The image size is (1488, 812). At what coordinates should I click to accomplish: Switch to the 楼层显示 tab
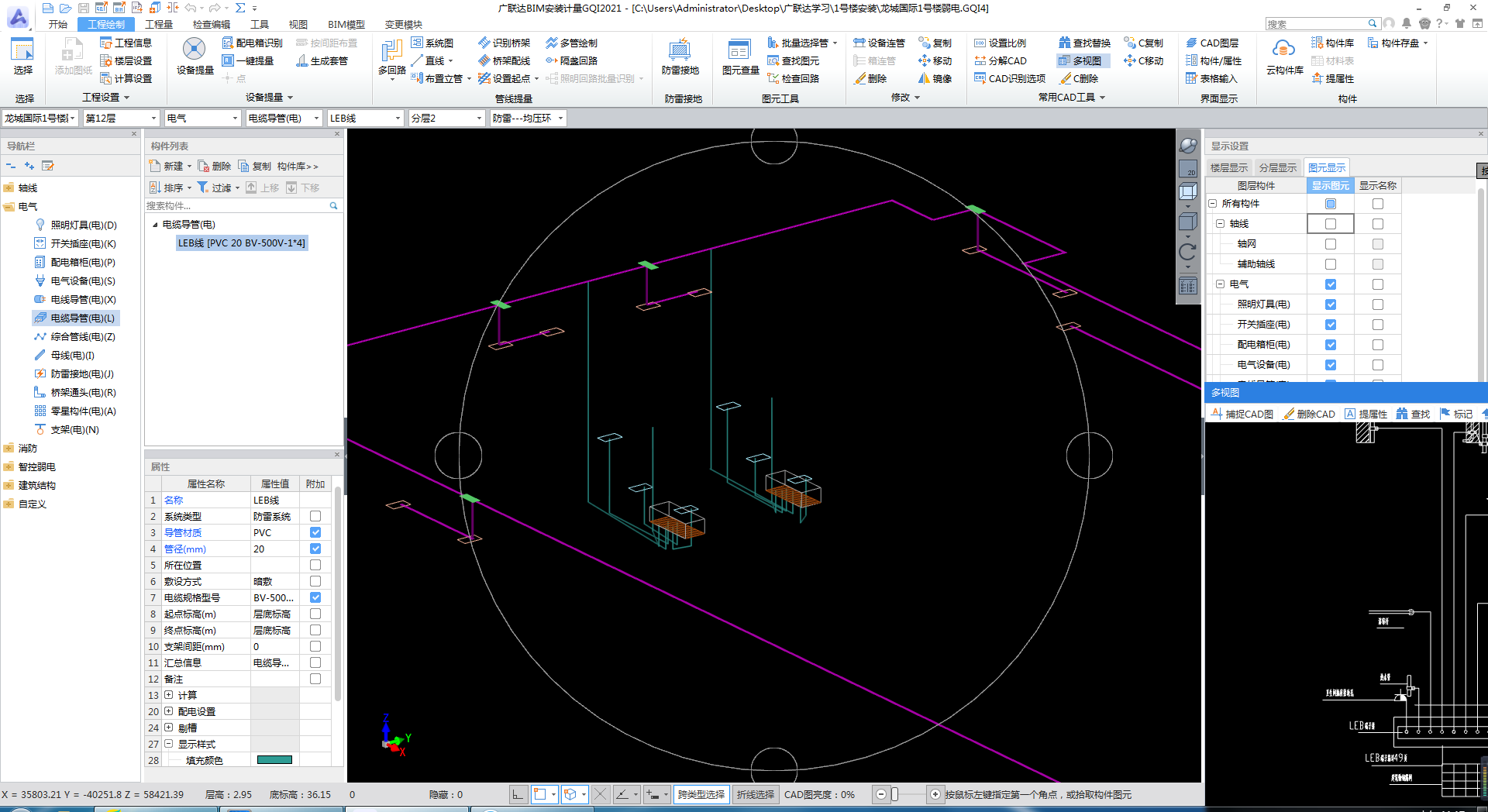(x=1228, y=167)
